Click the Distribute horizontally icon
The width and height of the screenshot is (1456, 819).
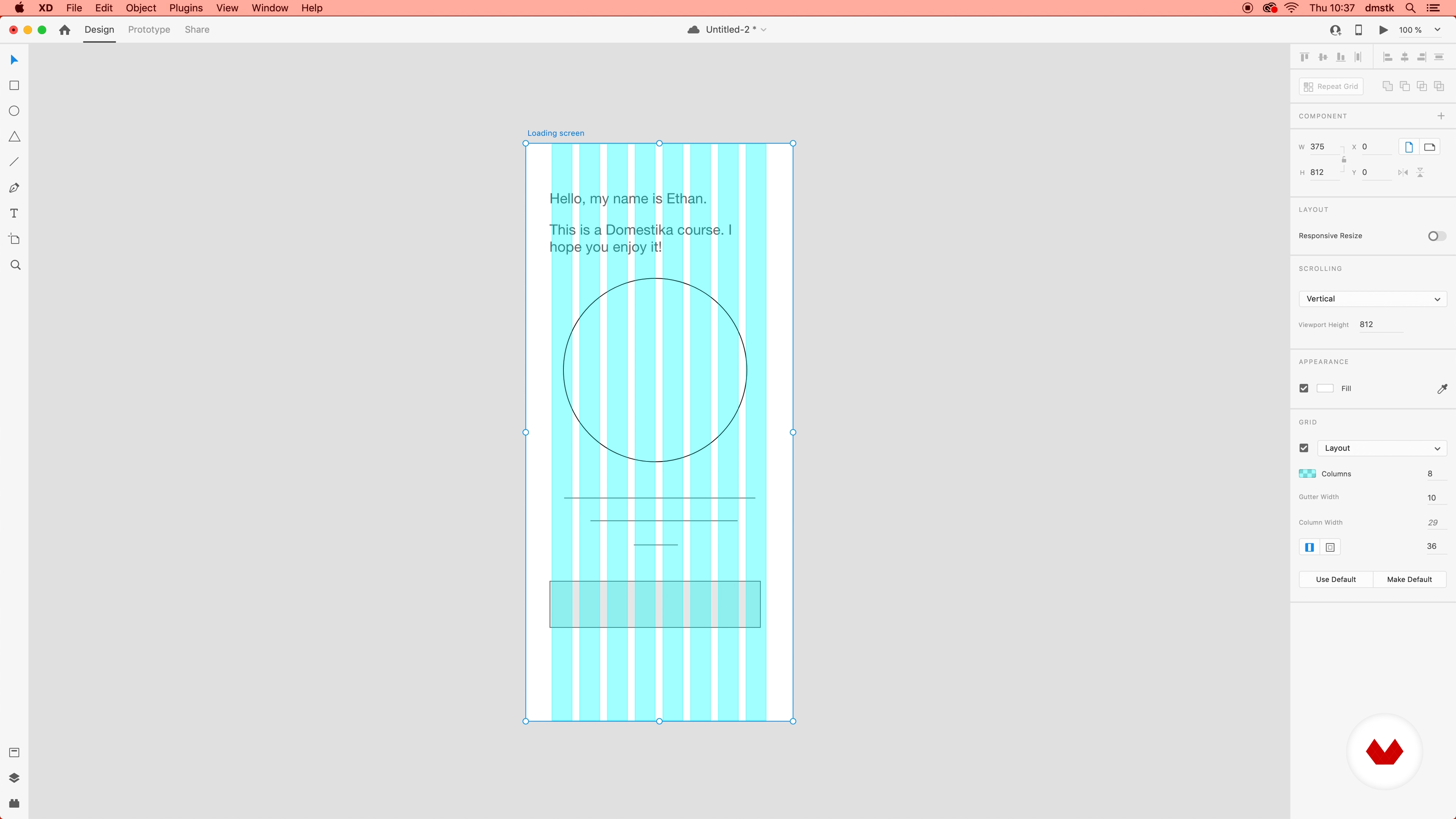pyautogui.click(x=1439, y=57)
